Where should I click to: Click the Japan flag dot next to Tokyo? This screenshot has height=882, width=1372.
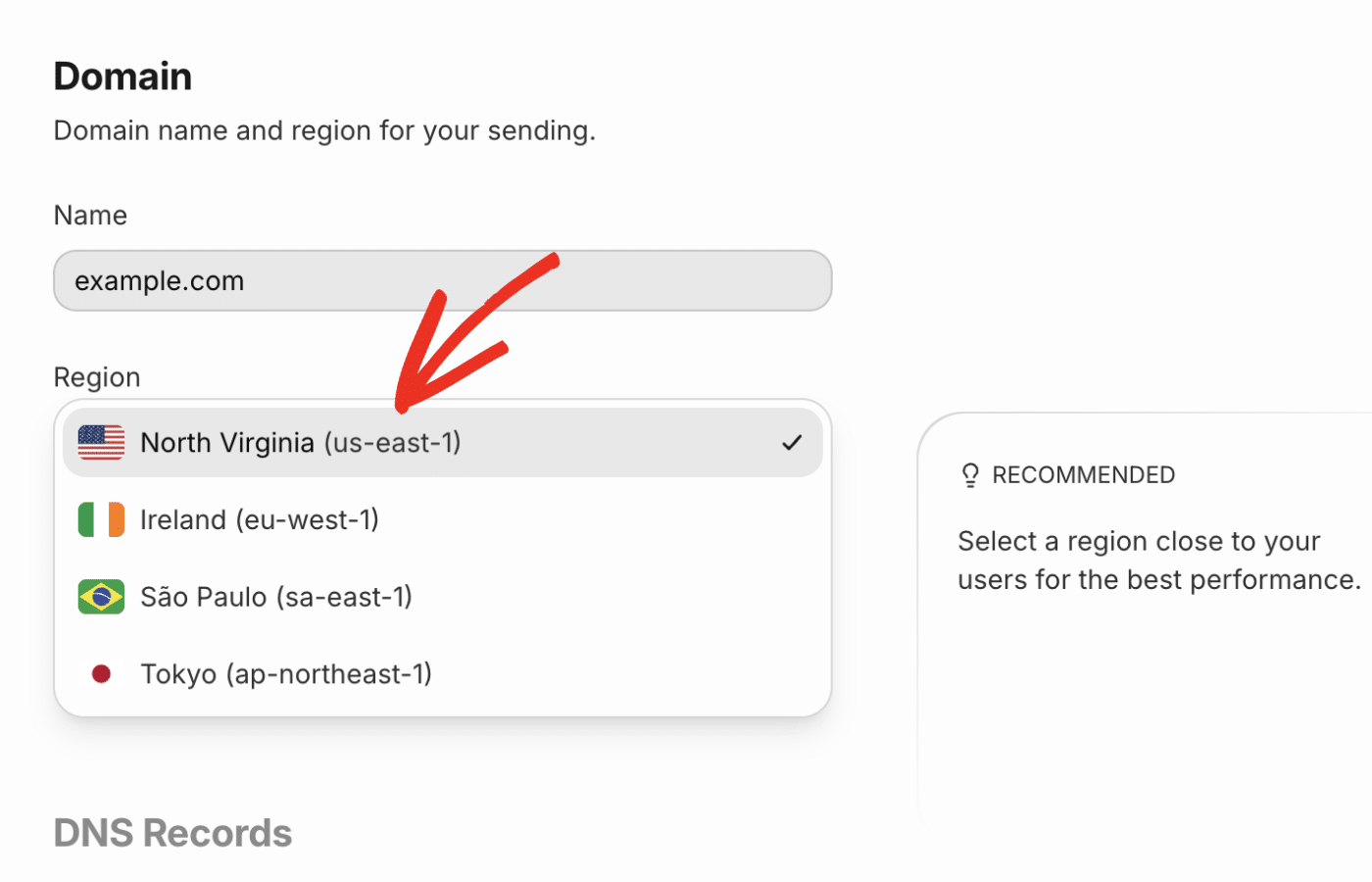[101, 673]
